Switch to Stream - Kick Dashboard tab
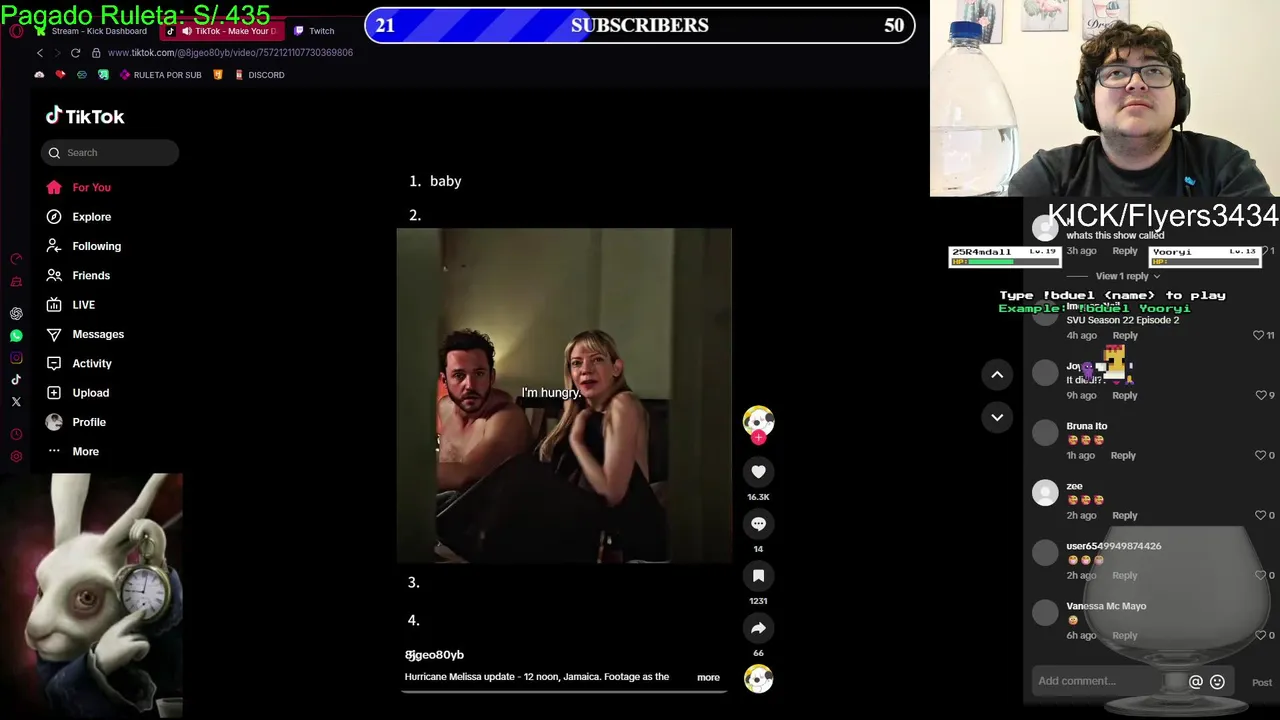The width and height of the screenshot is (1280, 720). pos(91,31)
